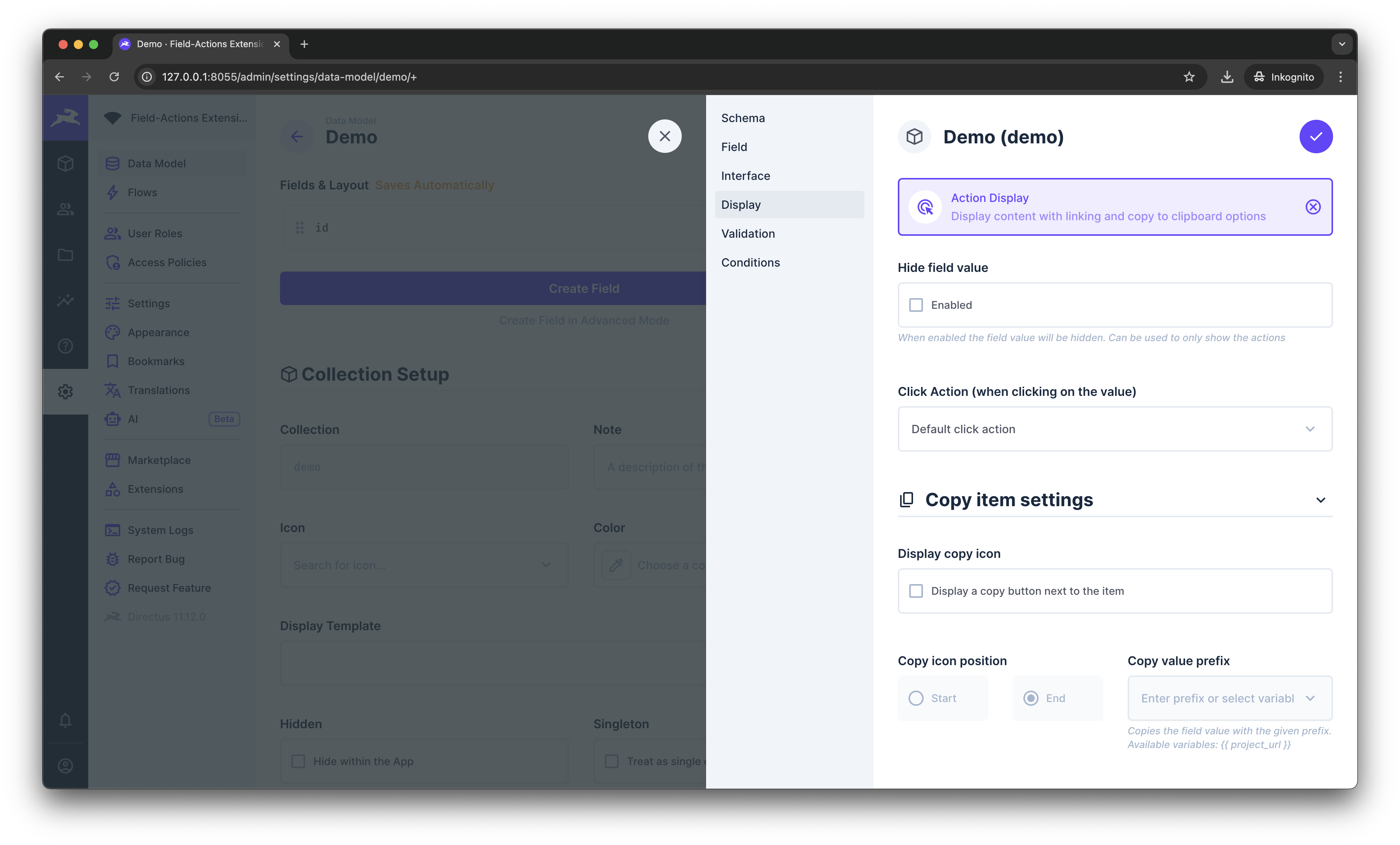This screenshot has width=1400, height=845.
Task: Click the Schema tab
Action: coord(743,118)
